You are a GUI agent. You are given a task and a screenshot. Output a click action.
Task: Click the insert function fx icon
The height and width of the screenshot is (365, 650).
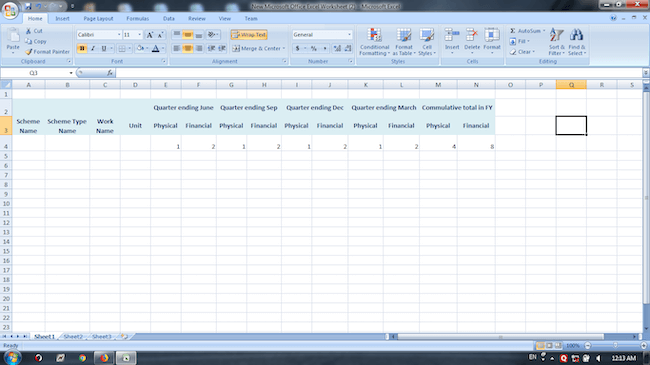[109, 73]
